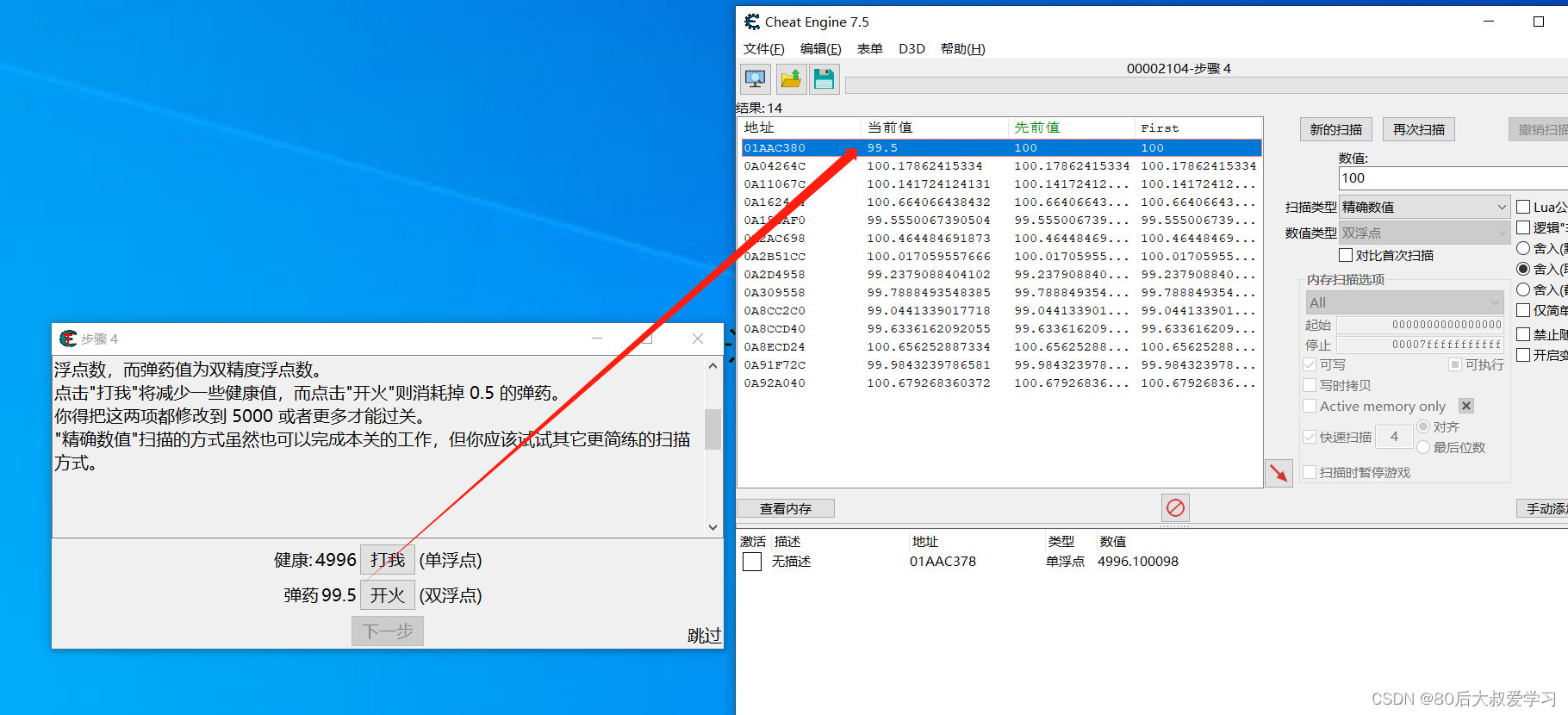Toggle the 逻辑 checkbox
1568x715 pixels.
click(1523, 227)
